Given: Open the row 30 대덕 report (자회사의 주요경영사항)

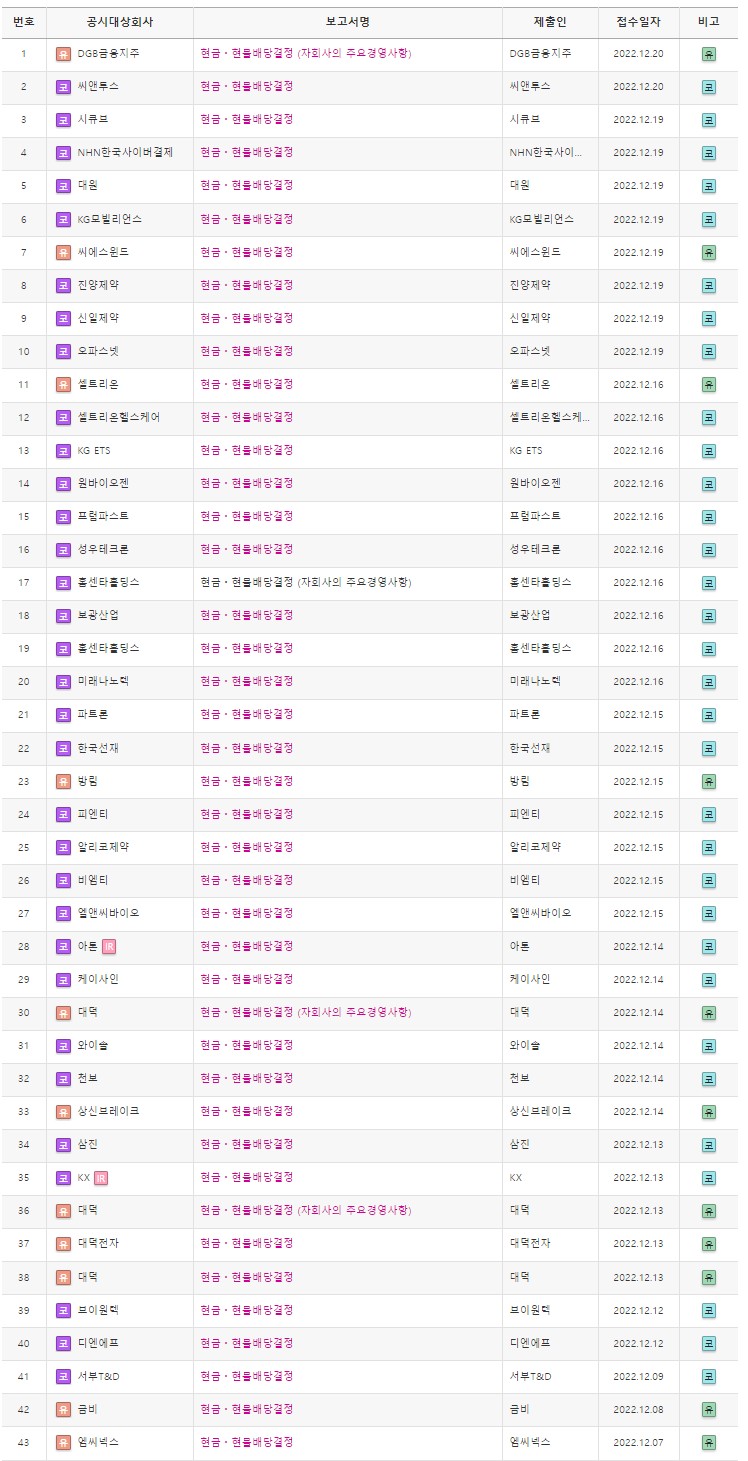Looking at the screenshot, I should 305,1012.
